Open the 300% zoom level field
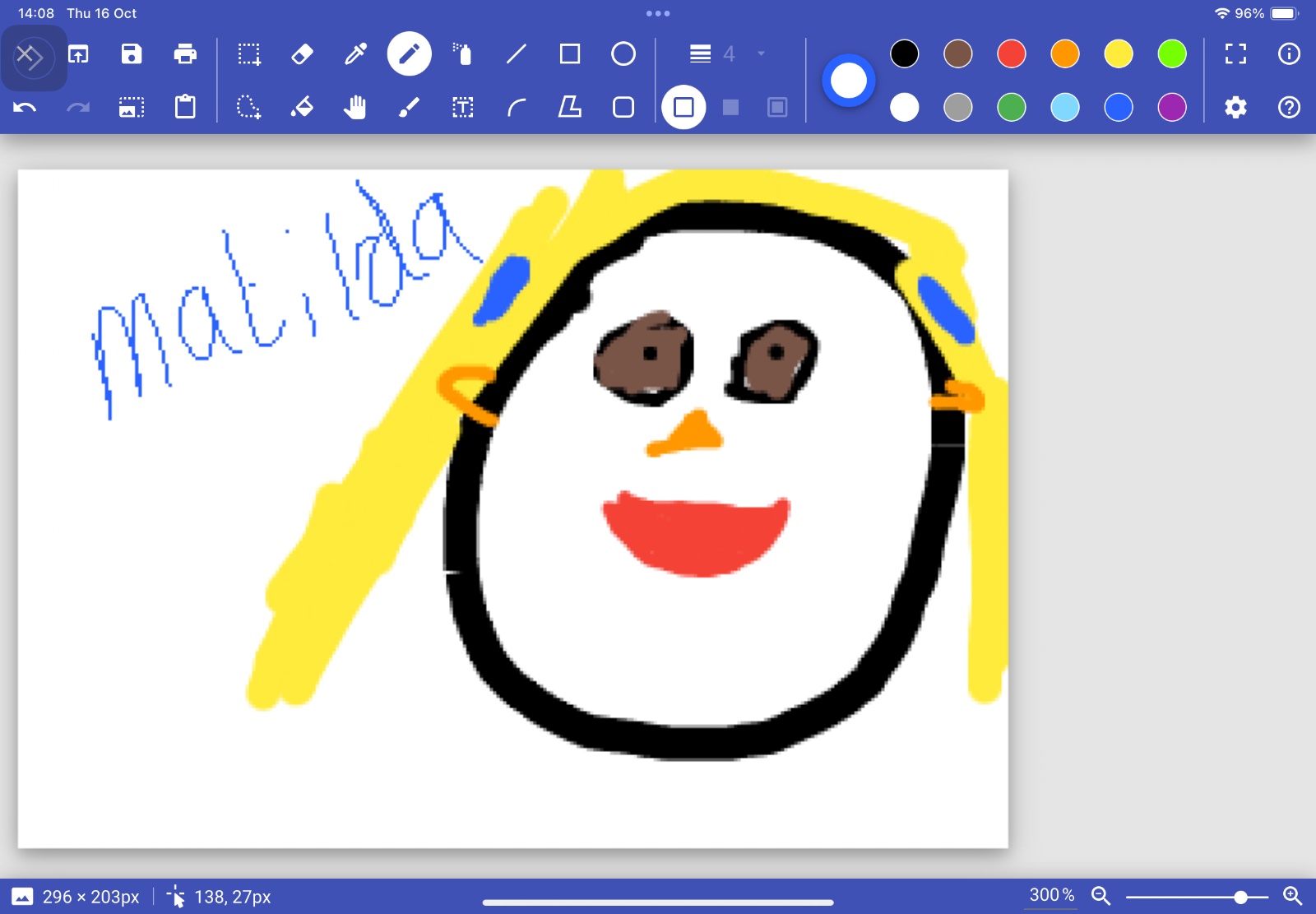Screen dimensions: 1316x914 [1052, 895]
